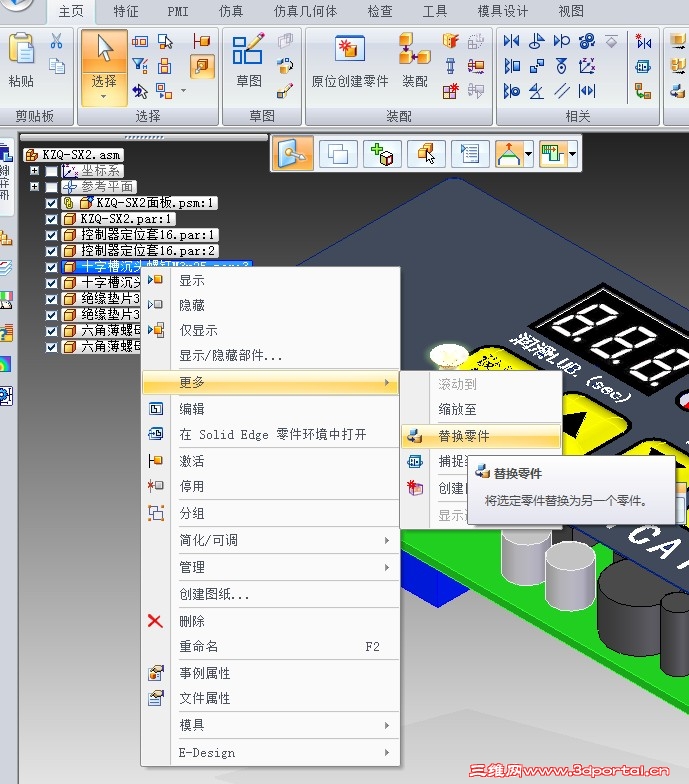689x784 pixels.
Task: Click the Assemble (装配) icon
Action: pyautogui.click(x=414, y=49)
